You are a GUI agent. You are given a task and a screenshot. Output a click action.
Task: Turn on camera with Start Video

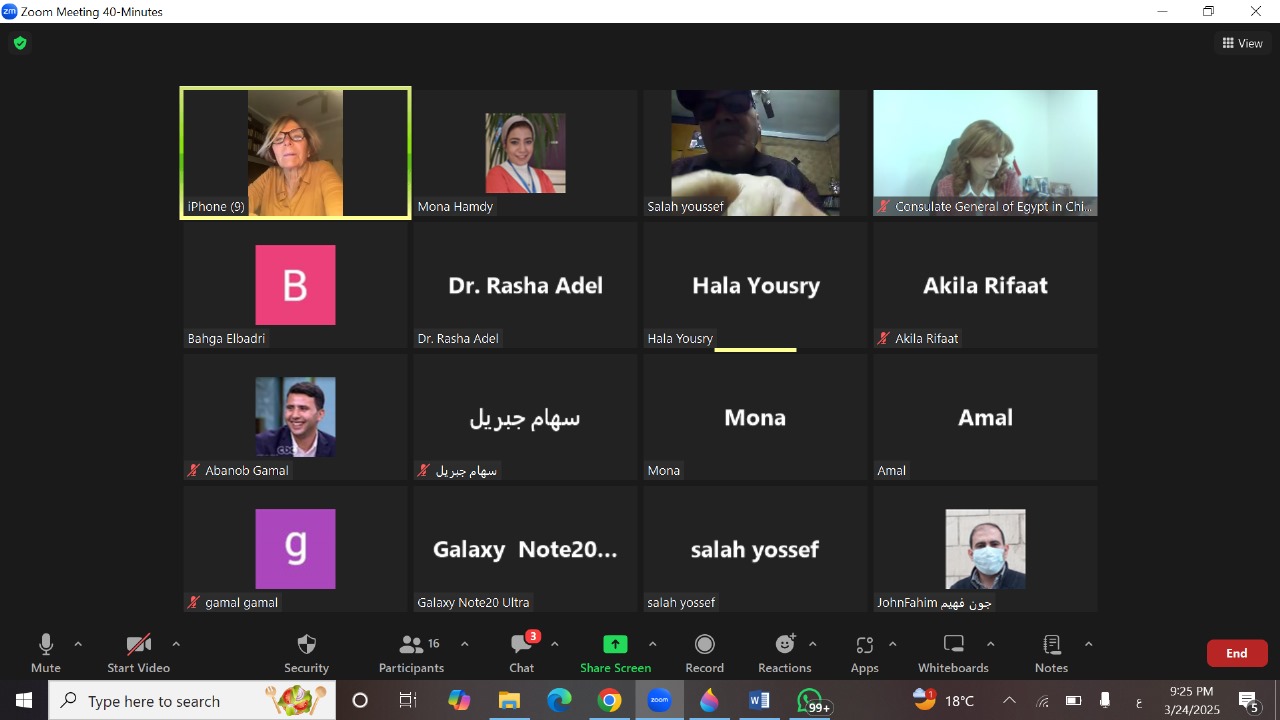pyautogui.click(x=138, y=645)
